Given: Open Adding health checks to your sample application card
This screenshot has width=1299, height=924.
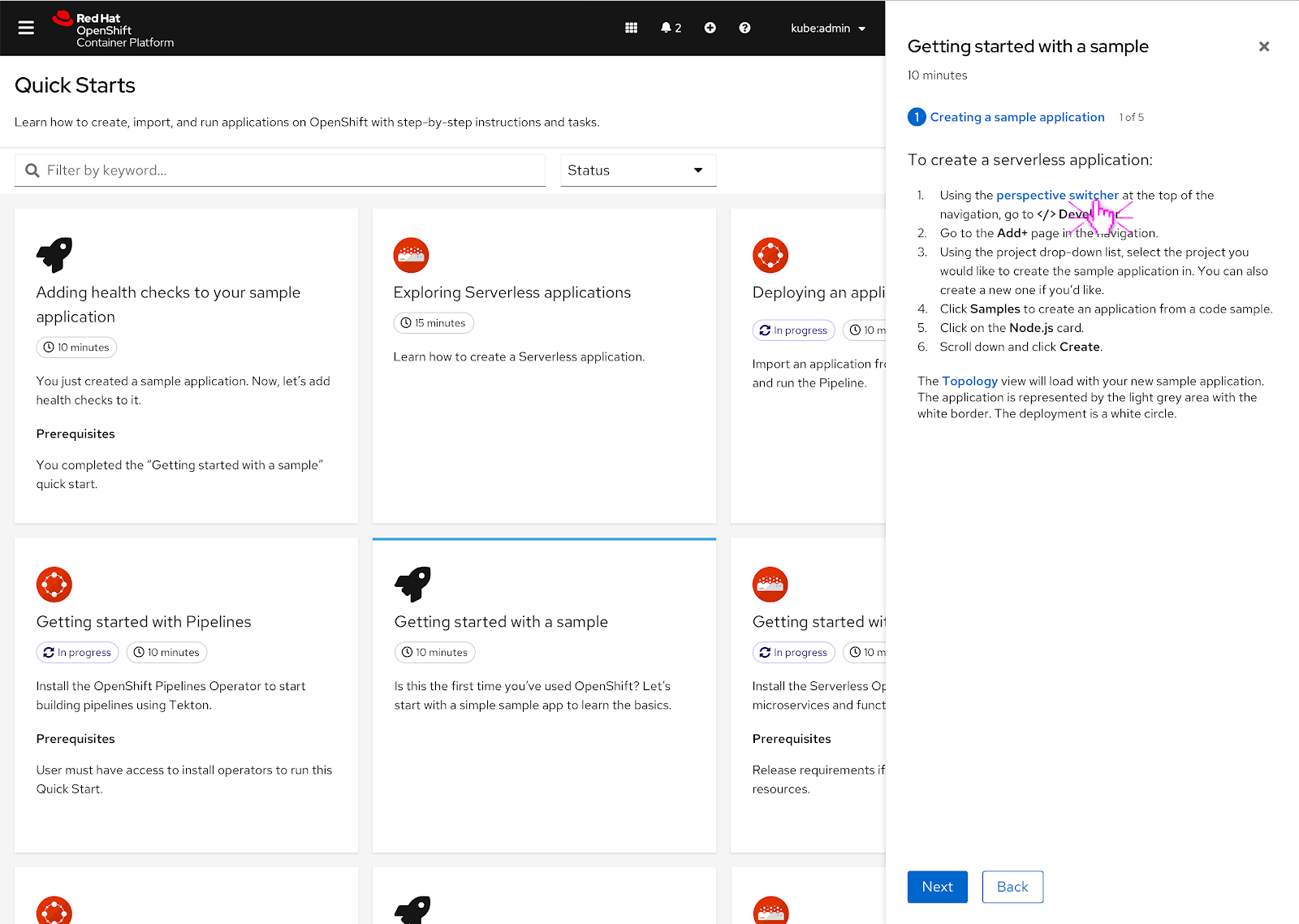Looking at the screenshot, I should [168, 304].
